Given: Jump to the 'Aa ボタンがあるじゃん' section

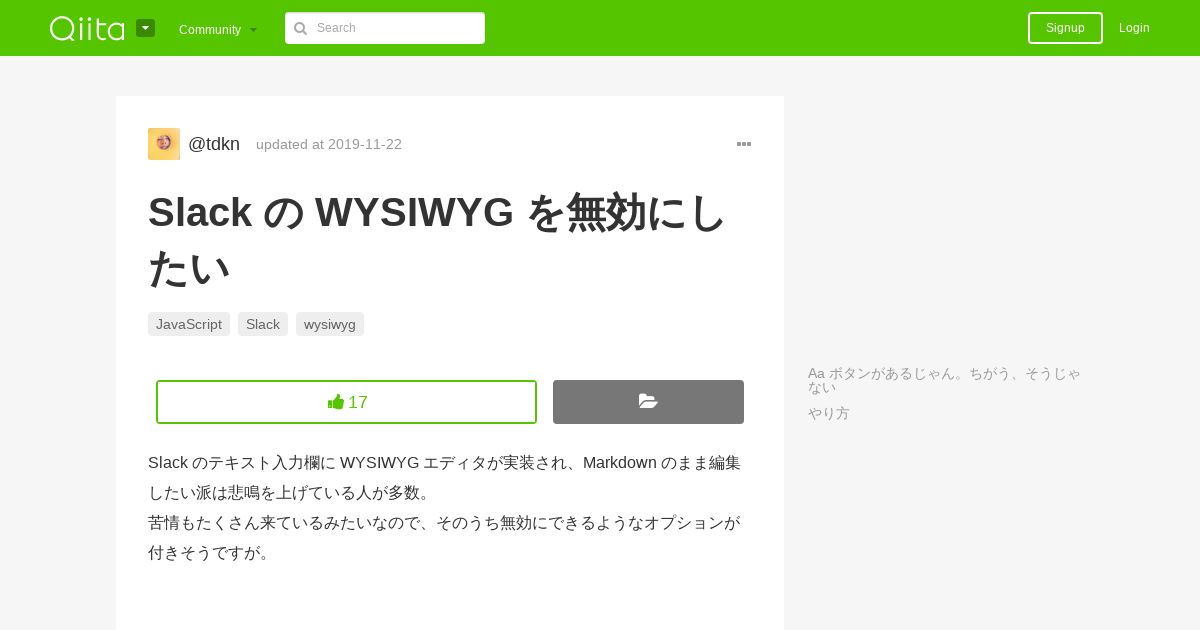Looking at the screenshot, I should pos(944,380).
